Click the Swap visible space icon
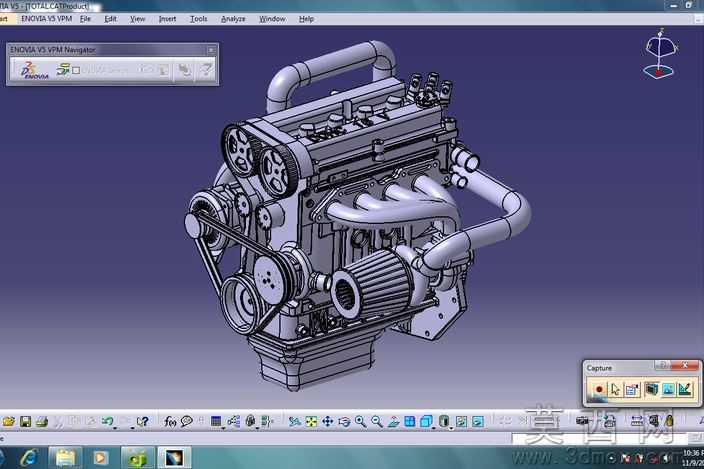The image size is (704, 469). (x=478, y=421)
